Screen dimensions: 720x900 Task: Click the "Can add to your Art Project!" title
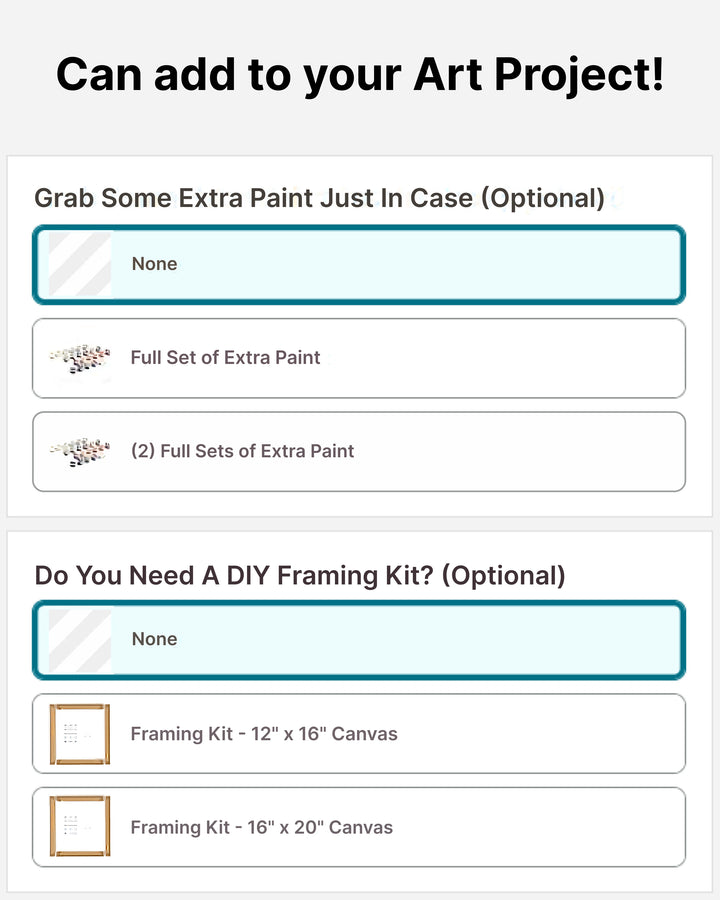360,75
